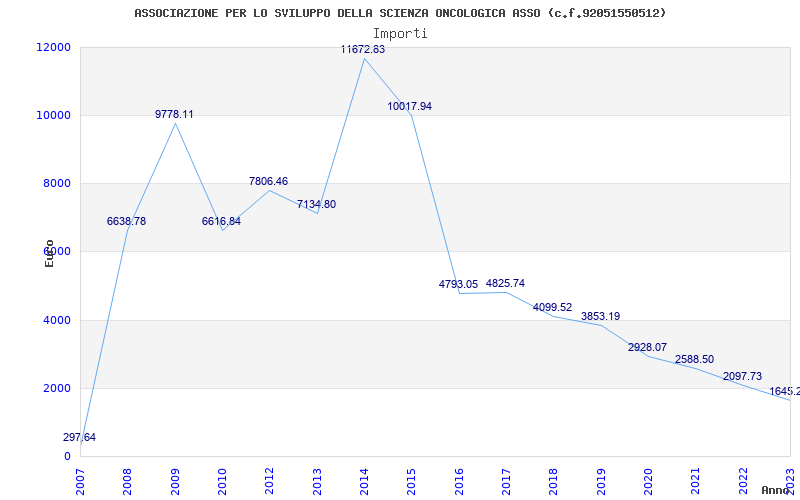800x500 pixels.
Task: Select the 9778.11 peak label
Action: tap(174, 114)
